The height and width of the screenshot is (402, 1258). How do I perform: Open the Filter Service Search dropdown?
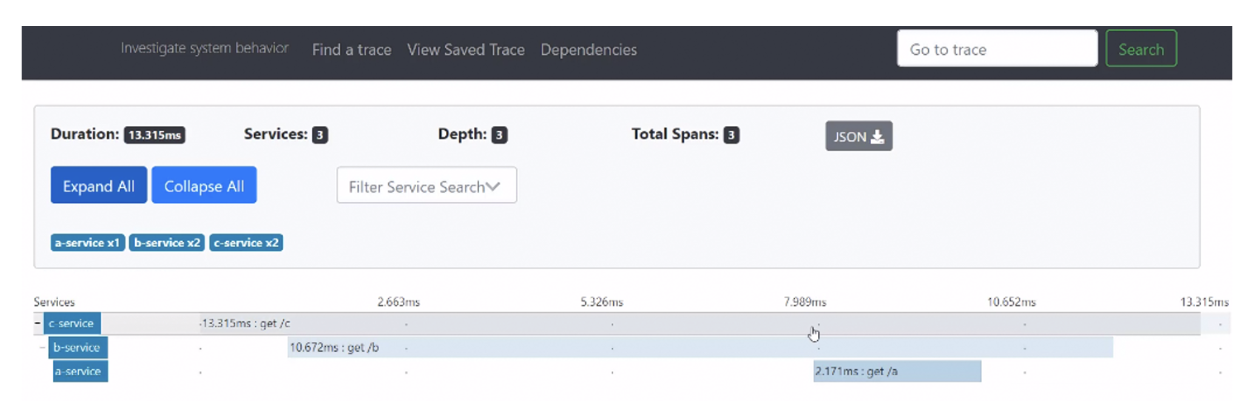(x=426, y=186)
